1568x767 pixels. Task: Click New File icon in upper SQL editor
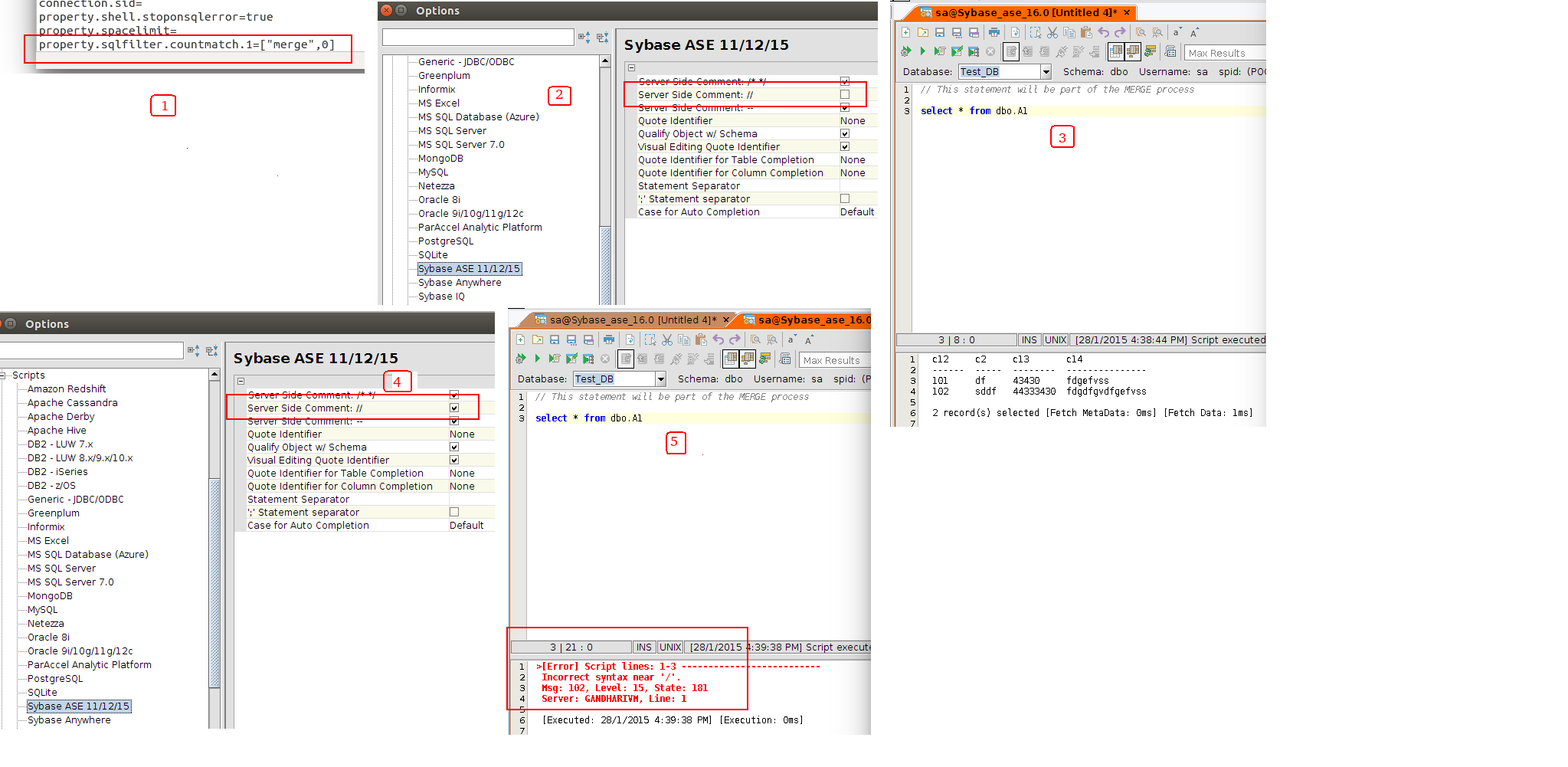click(905, 32)
